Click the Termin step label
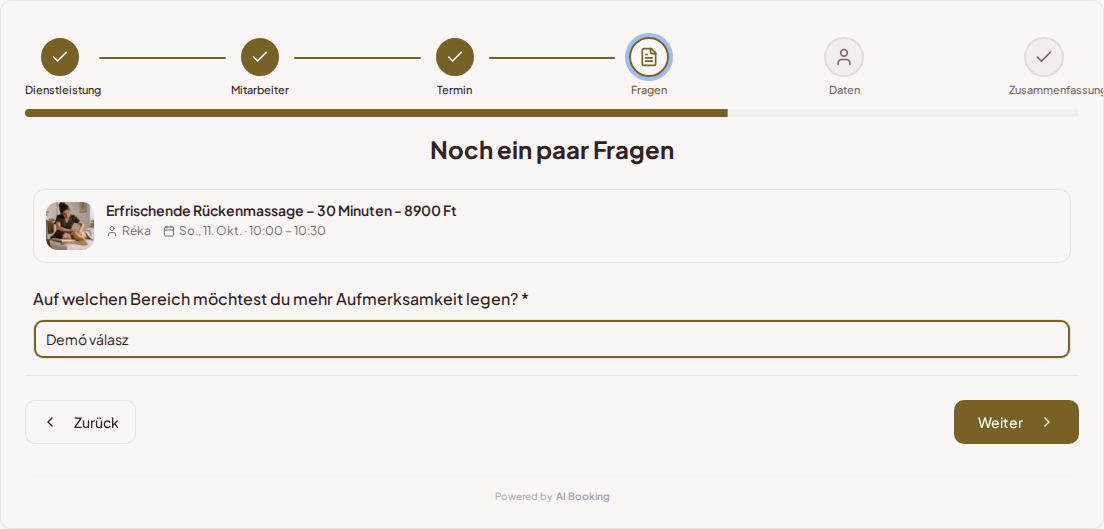This screenshot has width=1104, height=529. click(x=455, y=90)
